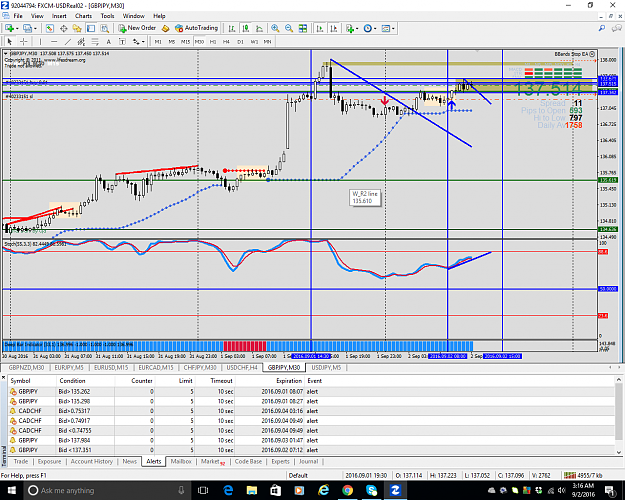Click the search magnifier in the toolbar
Screen dimensions: 625x500
(602, 28)
